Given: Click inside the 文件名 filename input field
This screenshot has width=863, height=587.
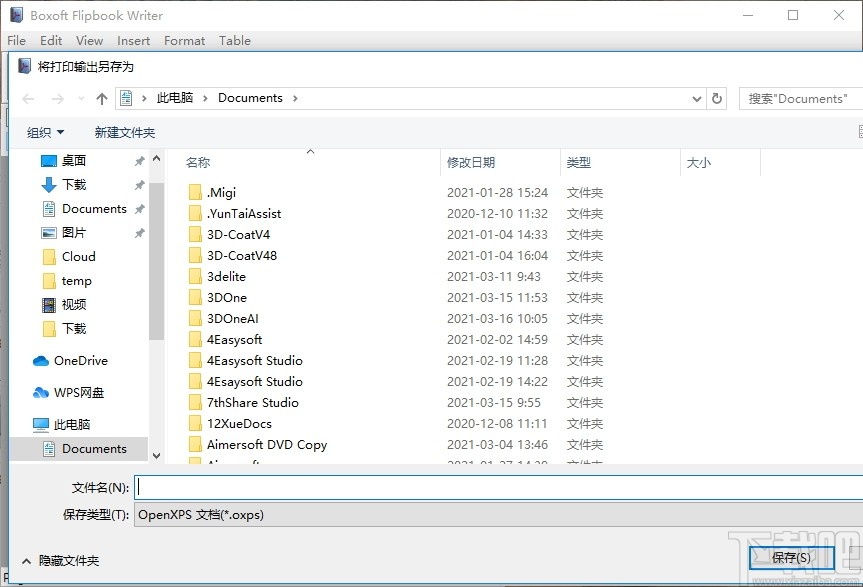Looking at the screenshot, I should point(400,487).
